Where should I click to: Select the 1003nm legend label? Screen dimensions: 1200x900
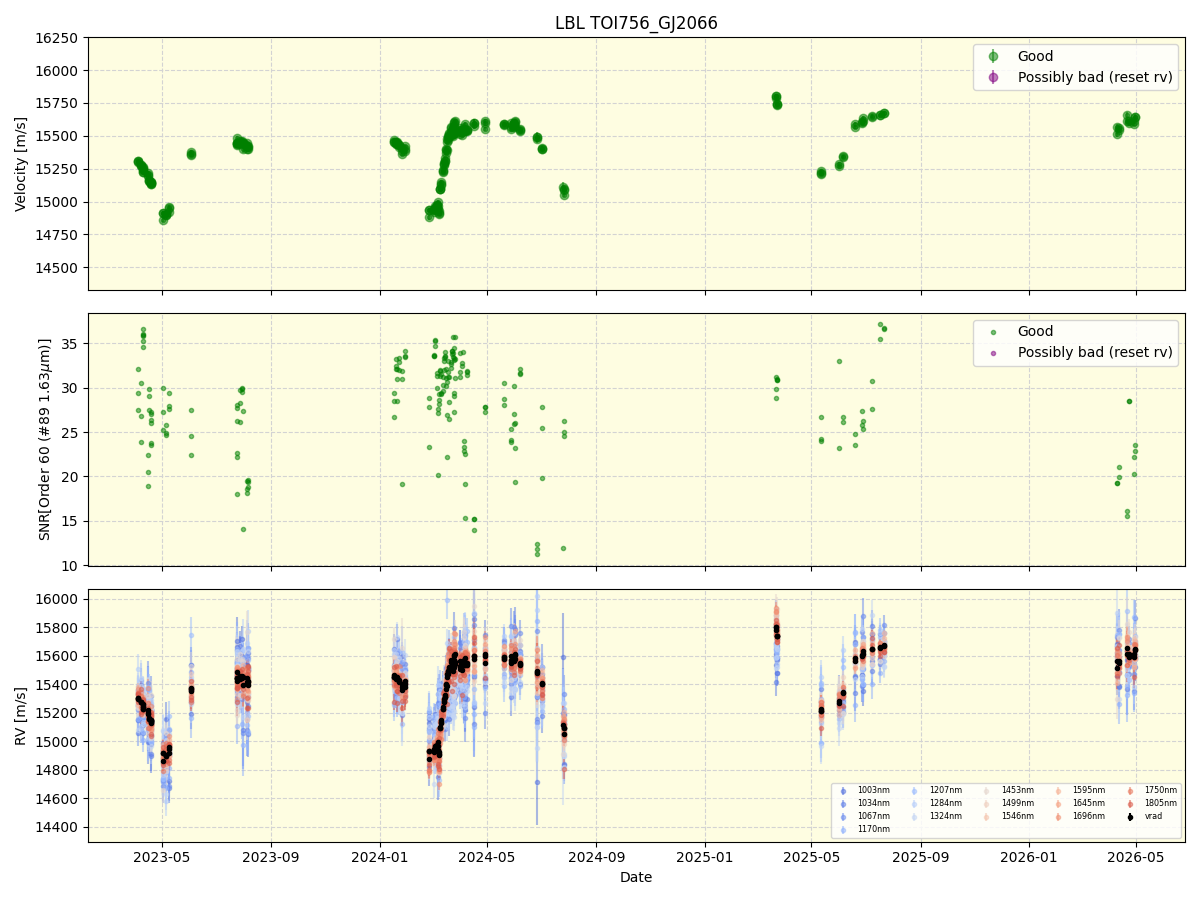click(x=874, y=791)
